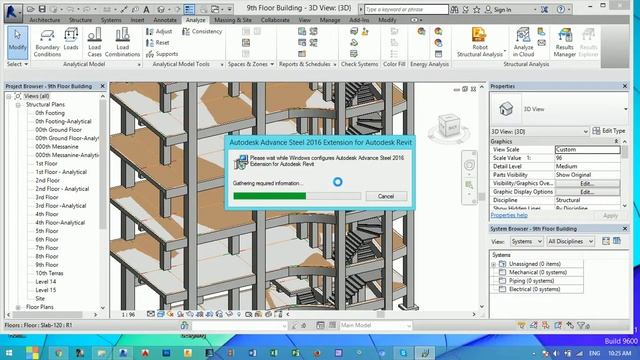Select the 9th Floor structural plan
Image resolution: width=640 pixels, height=360 pixels.
point(47,264)
